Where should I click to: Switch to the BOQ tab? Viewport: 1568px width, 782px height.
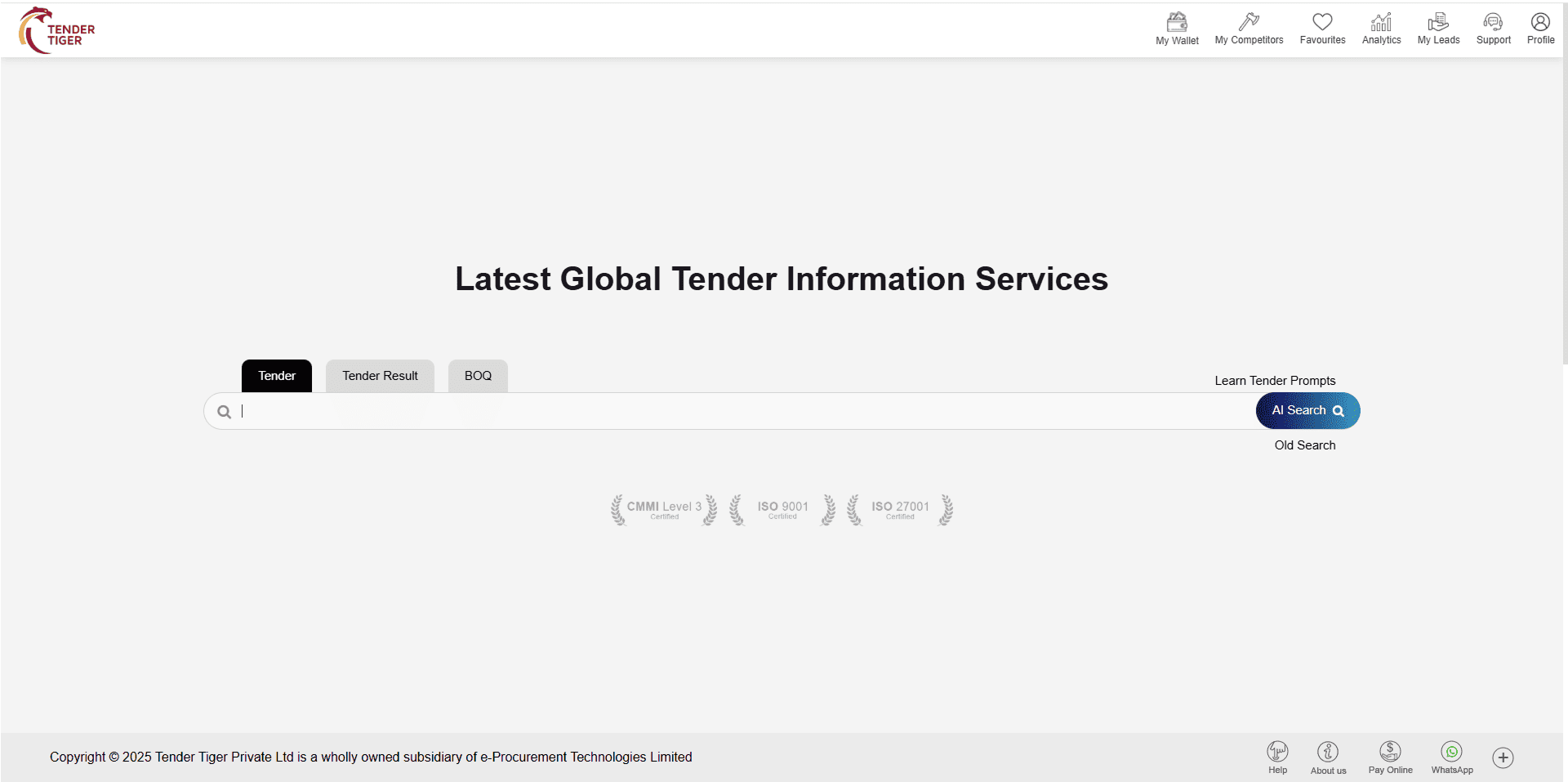click(x=478, y=376)
